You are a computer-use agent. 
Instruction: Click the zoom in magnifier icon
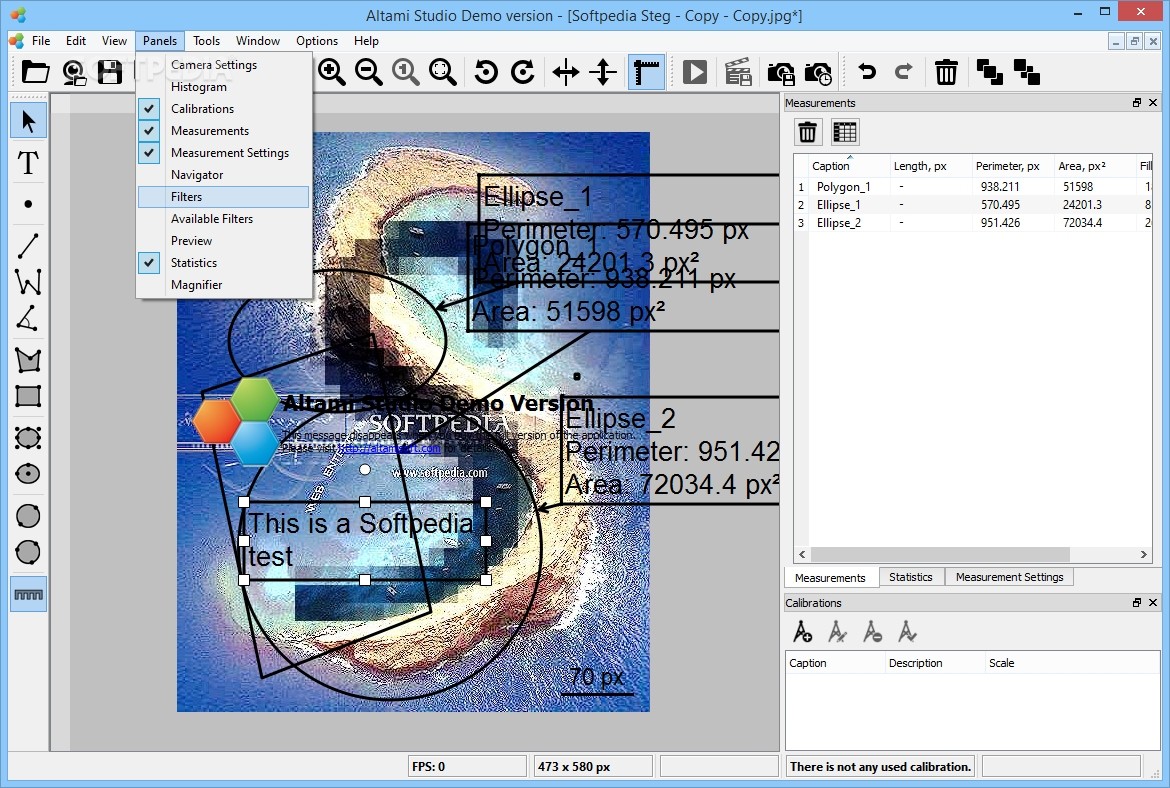point(331,72)
